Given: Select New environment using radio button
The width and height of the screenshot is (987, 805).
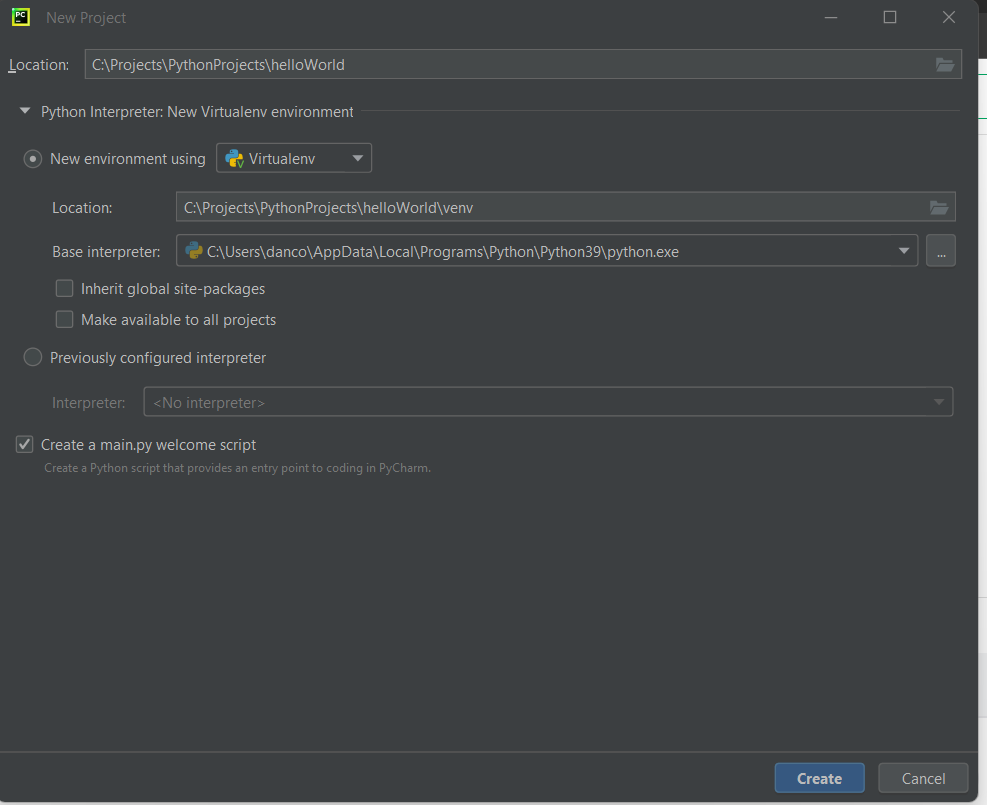Looking at the screenshot, I should tap(33, 159).
